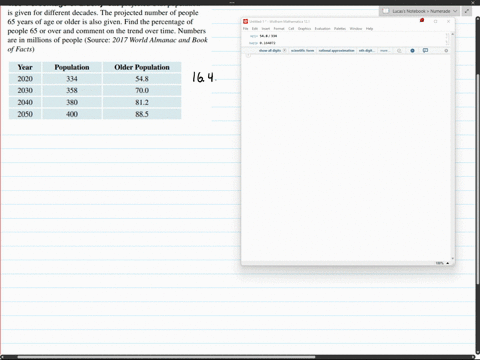Click the 'scientific form' suggestion
The image size is (480, 360).
pos(302,51)
